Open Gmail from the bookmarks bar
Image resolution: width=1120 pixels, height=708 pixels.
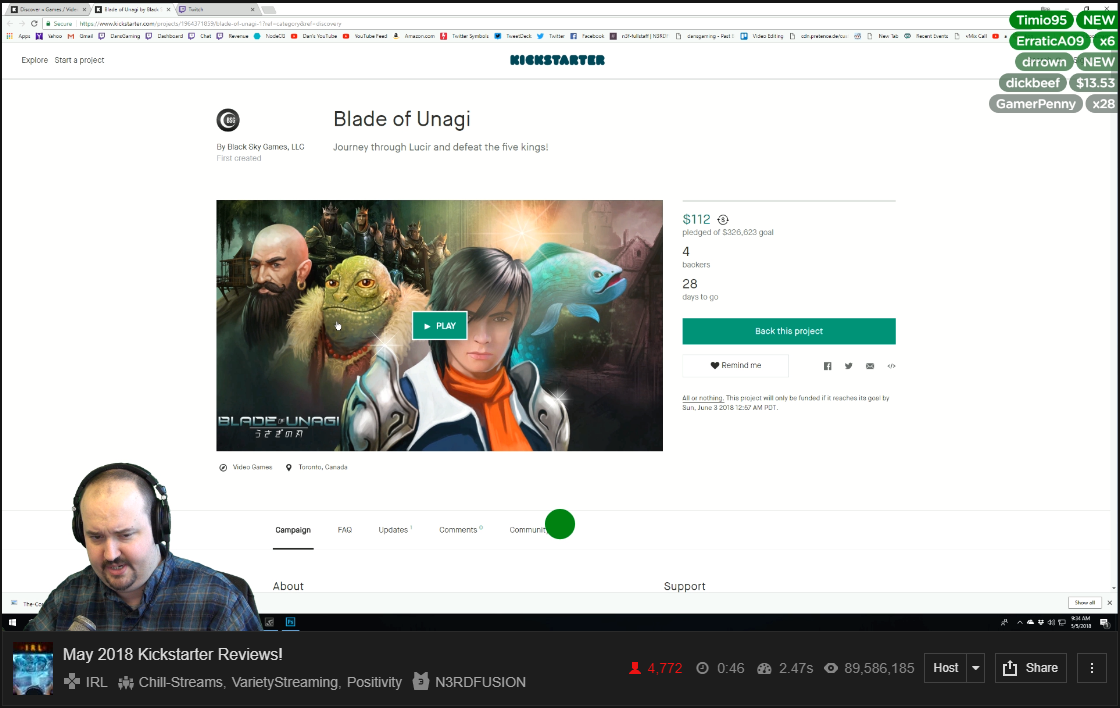[x=88, y=35]
